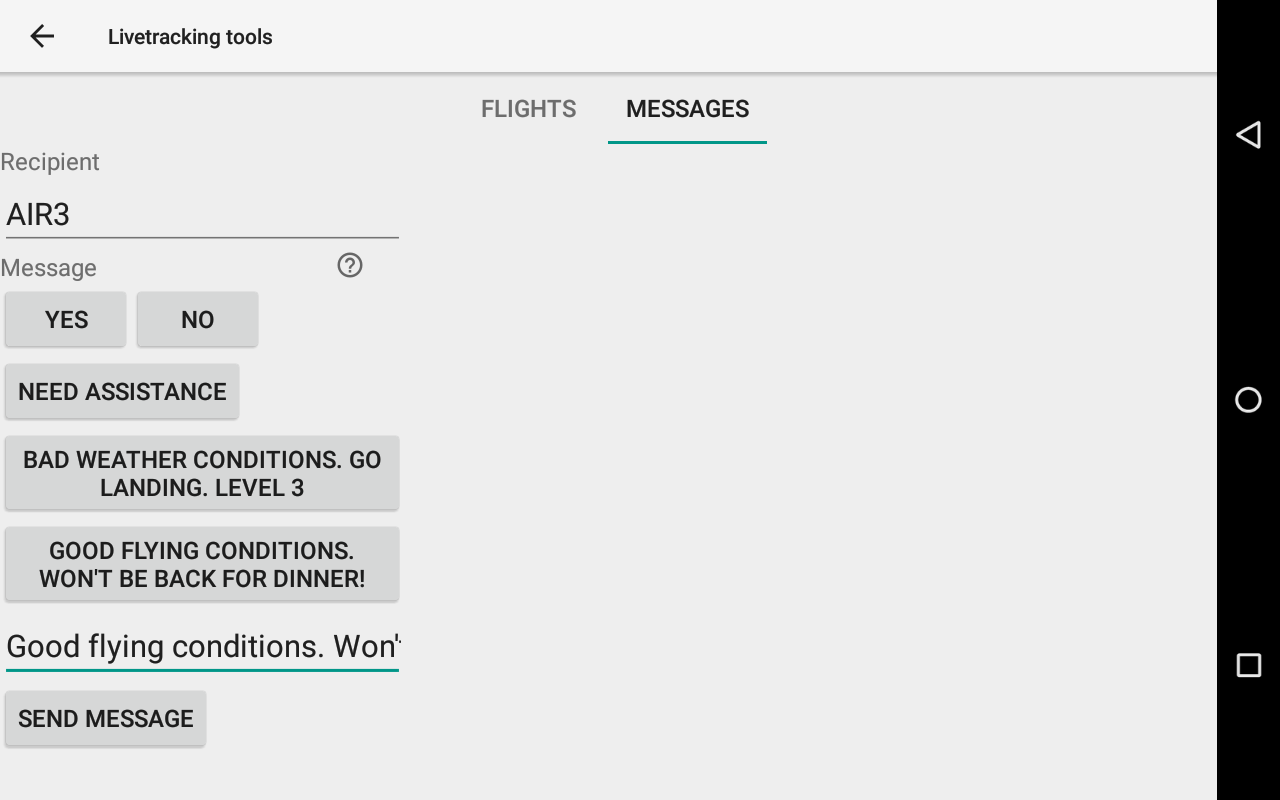Image resolution: width=1280 pixels, height=800 pixels.
Task: Open the message help question-mark icon
Action: pos(350,265)
